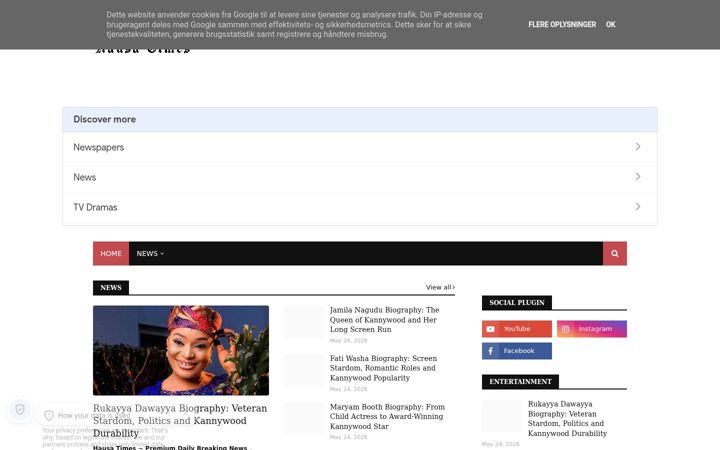Image resolution: width=720 pixels, height=450 pixels.
Task: Click the privacy shield icon at bottom left
Action: 20,410
